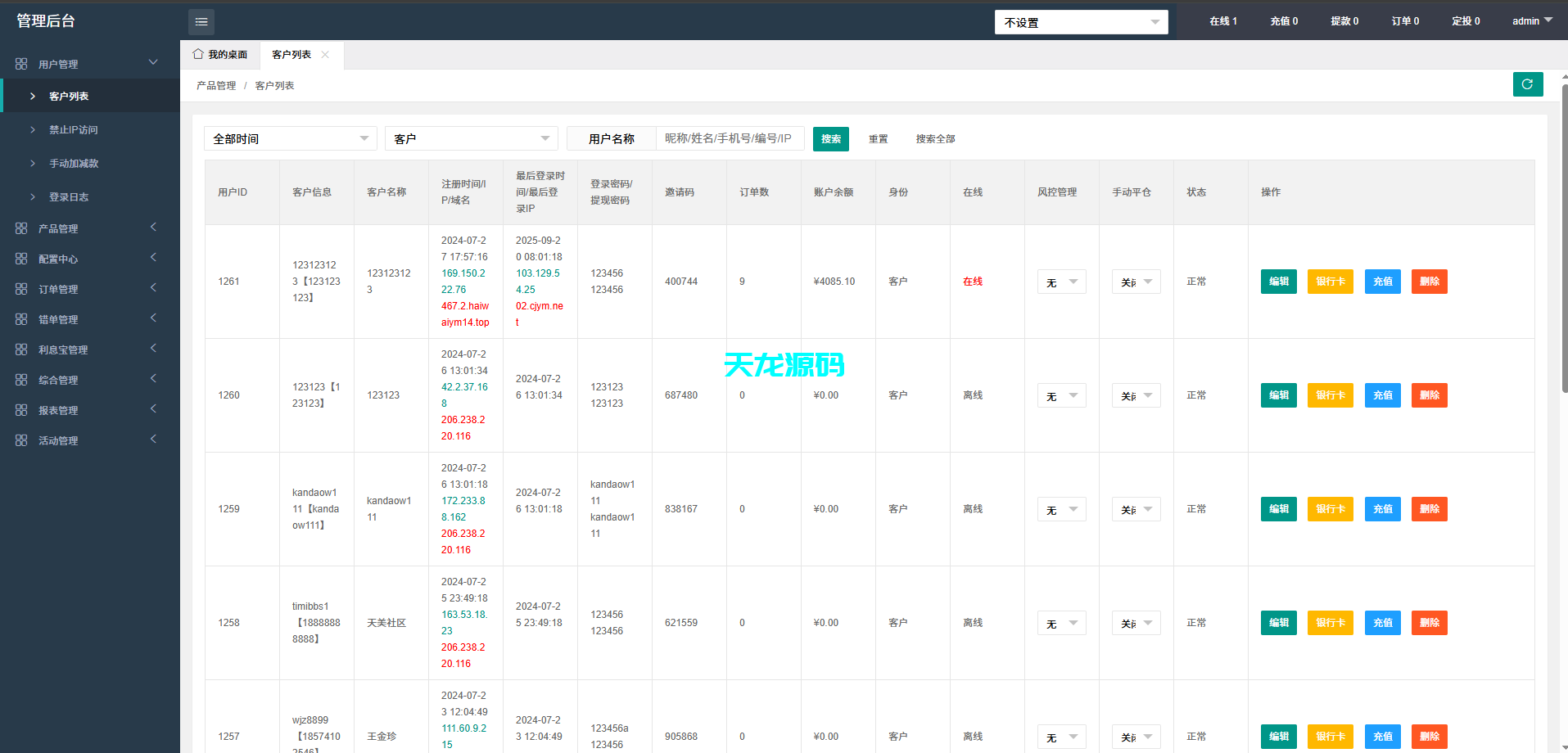Collapse the sidebar using the hamburger icon

point(201,21)
